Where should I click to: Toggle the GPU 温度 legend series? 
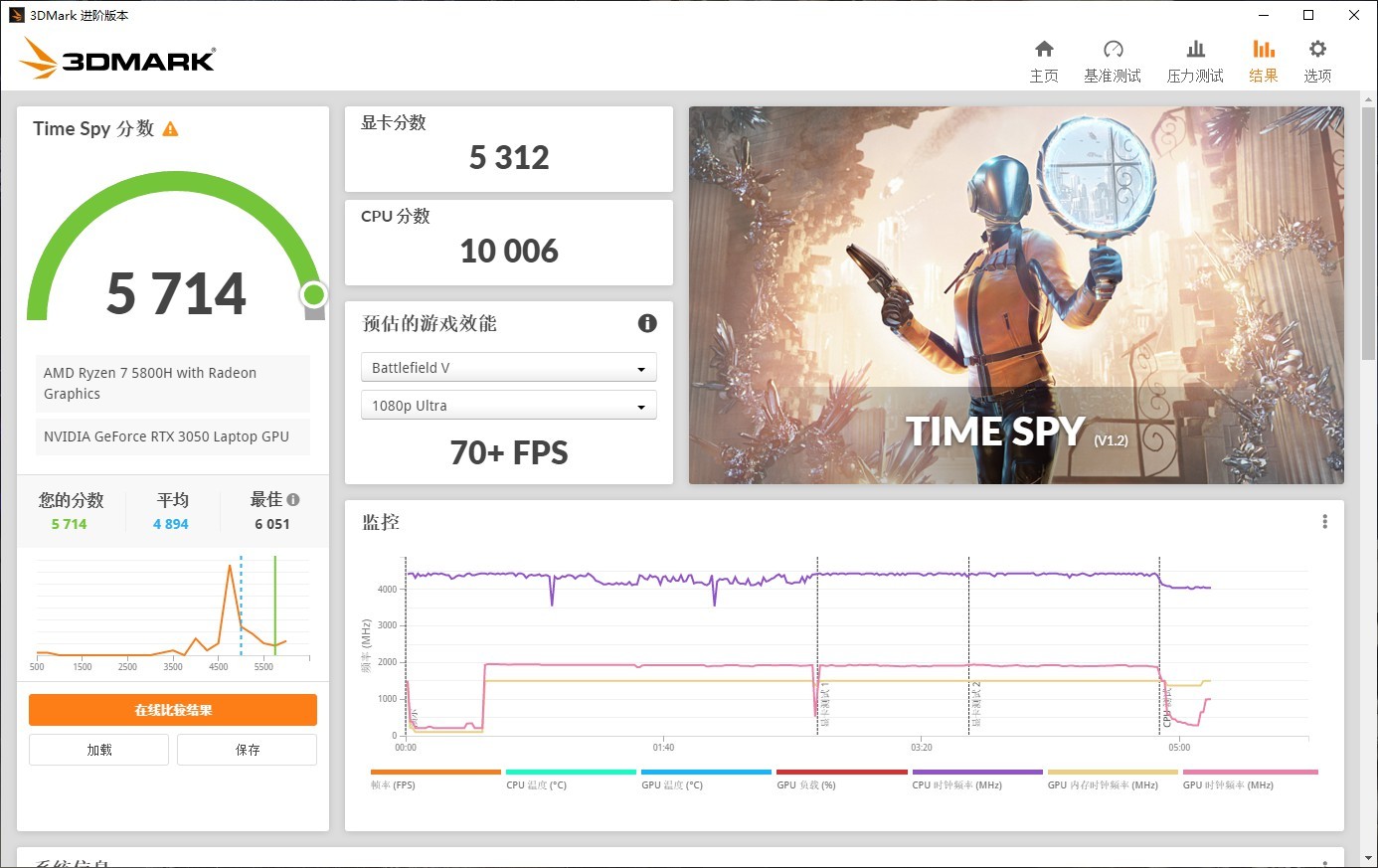[x=672, y=785]
